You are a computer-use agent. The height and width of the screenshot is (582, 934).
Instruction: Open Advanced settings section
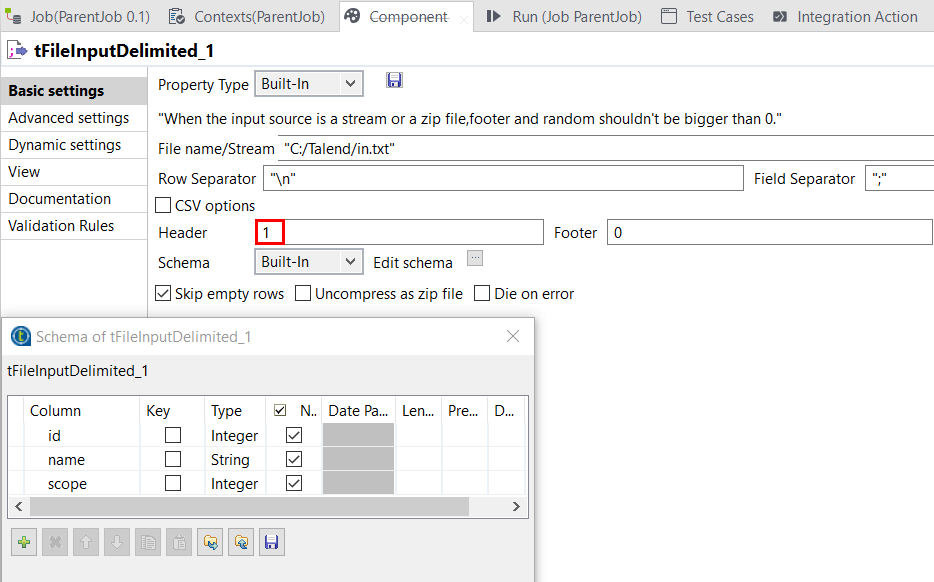tap(74, 118)
